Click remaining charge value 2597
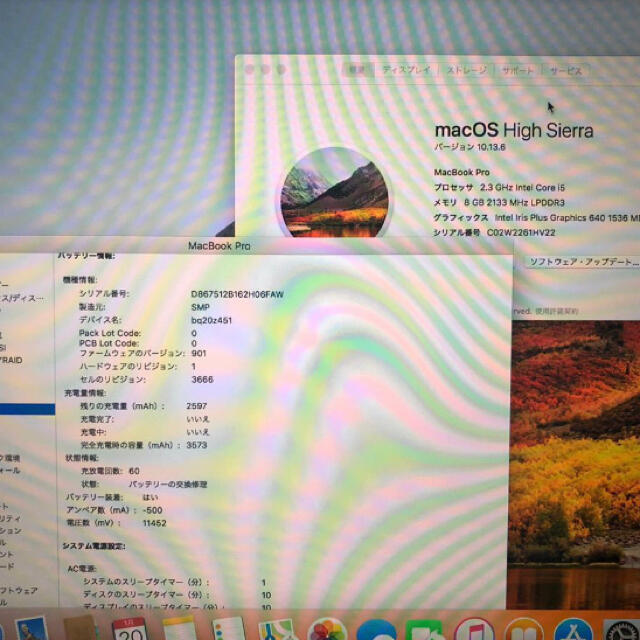The height and width of the screenshot is (640, 640). [x=197, y=406]
